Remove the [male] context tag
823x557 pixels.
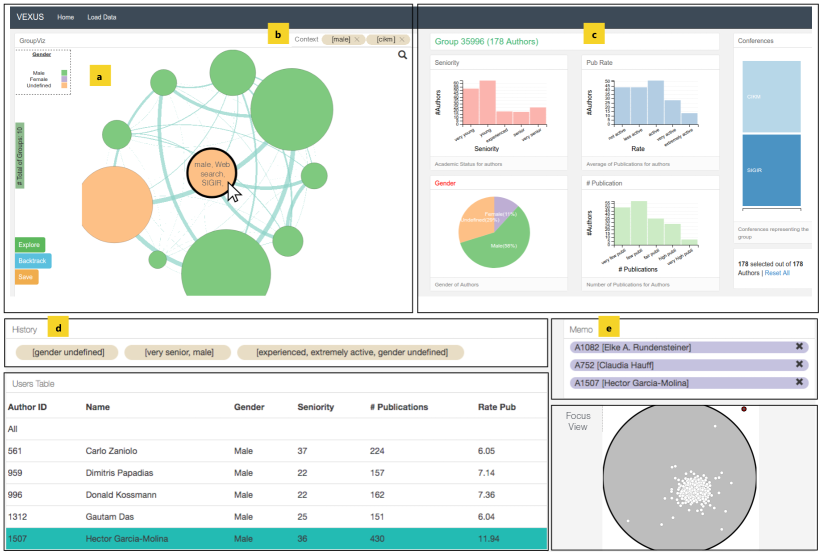coord(357,39)
